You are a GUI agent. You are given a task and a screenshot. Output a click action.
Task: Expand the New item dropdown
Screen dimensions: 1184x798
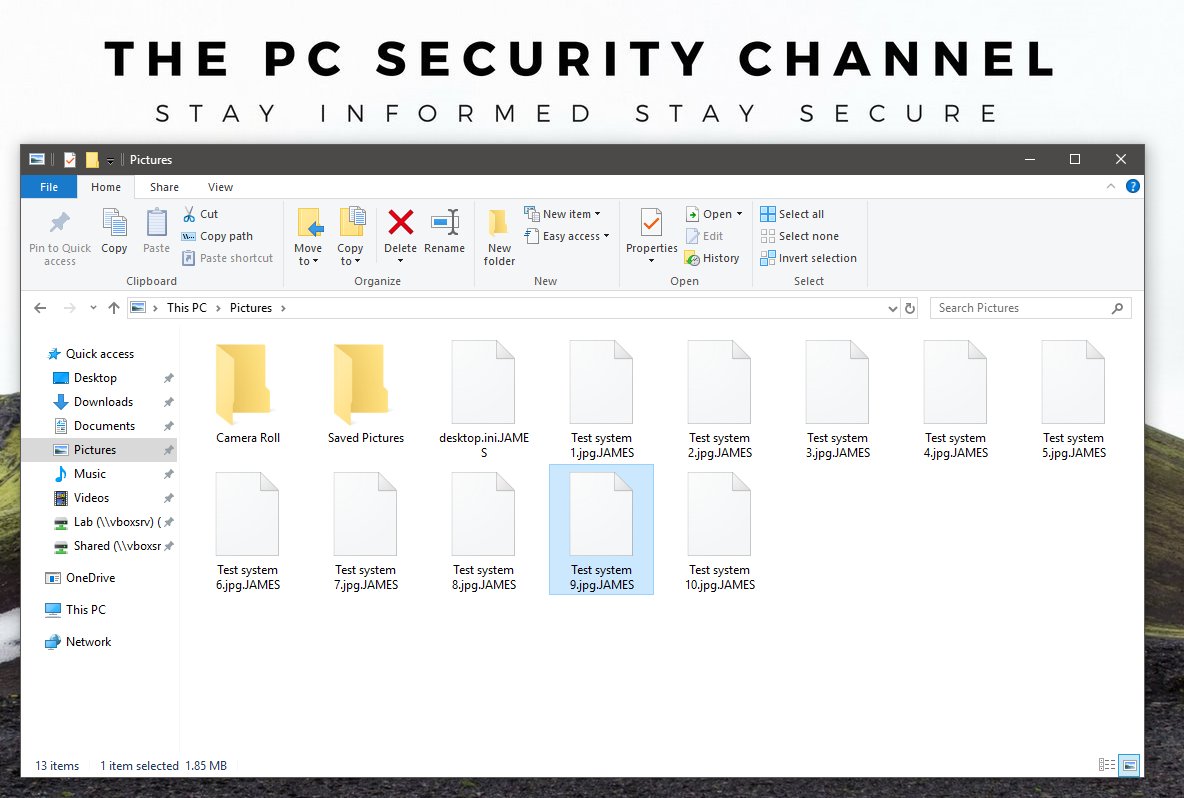(x=597, y=214)
